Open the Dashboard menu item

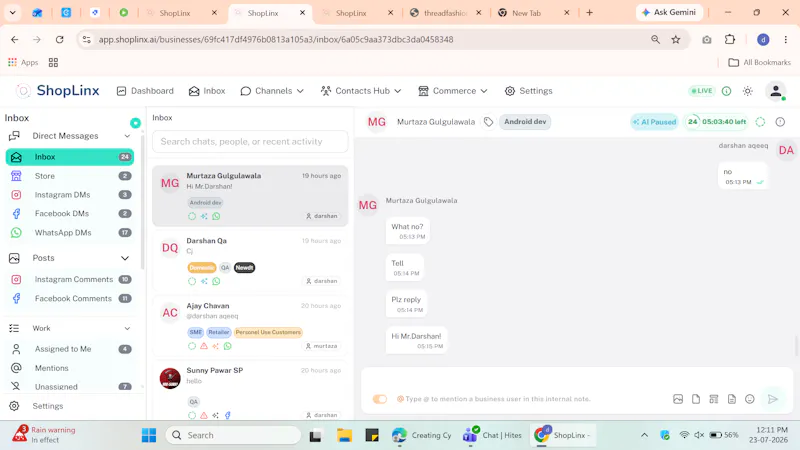pyautogui.click(x=145, y=91)
